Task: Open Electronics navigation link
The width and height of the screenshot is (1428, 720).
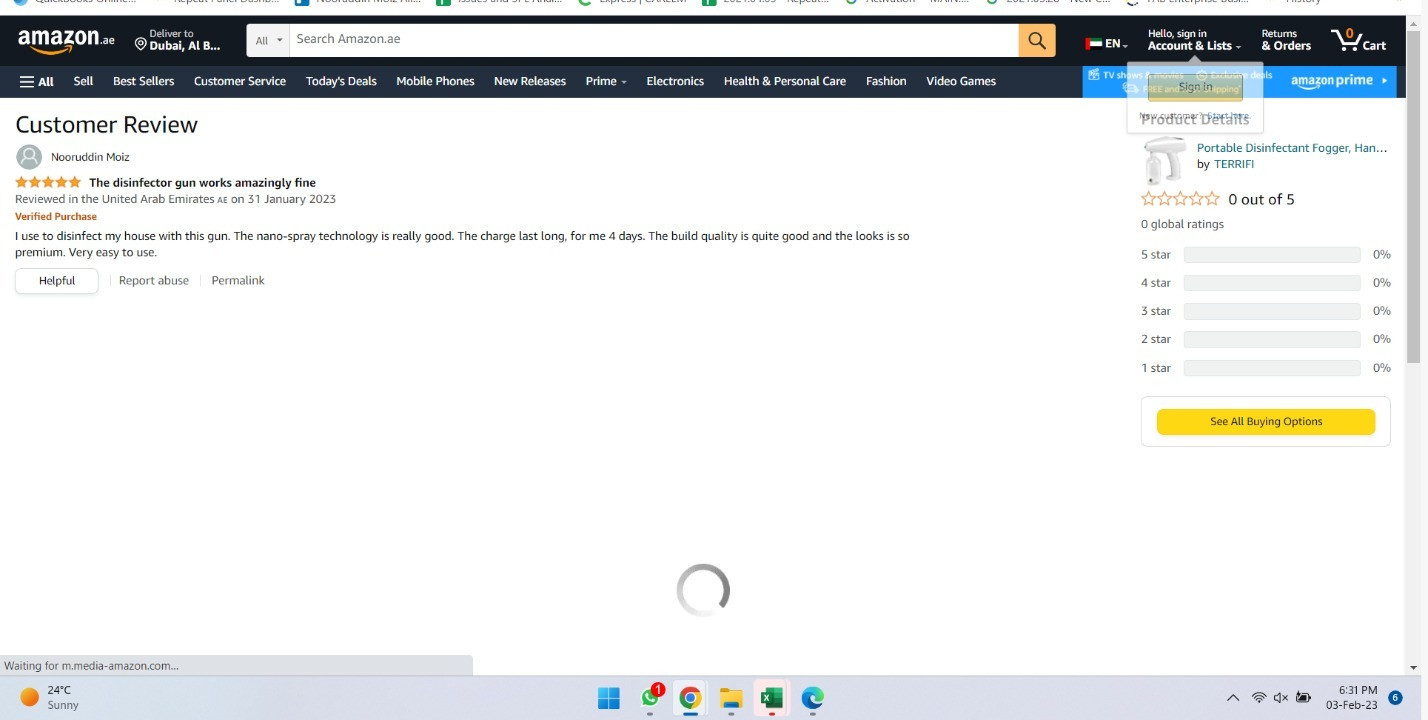Action: (x=675, y=81)
